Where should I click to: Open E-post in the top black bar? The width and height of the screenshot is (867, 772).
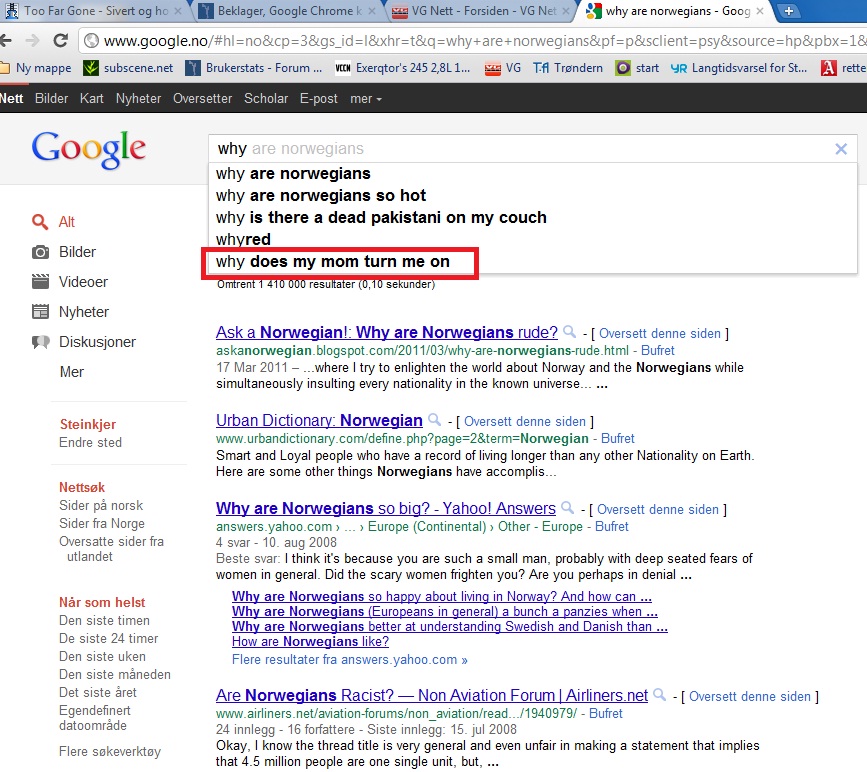click(318, 98)
